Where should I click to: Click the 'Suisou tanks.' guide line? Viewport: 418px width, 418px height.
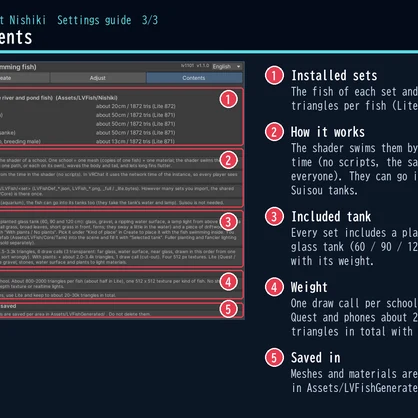click(x=324, y=190)
